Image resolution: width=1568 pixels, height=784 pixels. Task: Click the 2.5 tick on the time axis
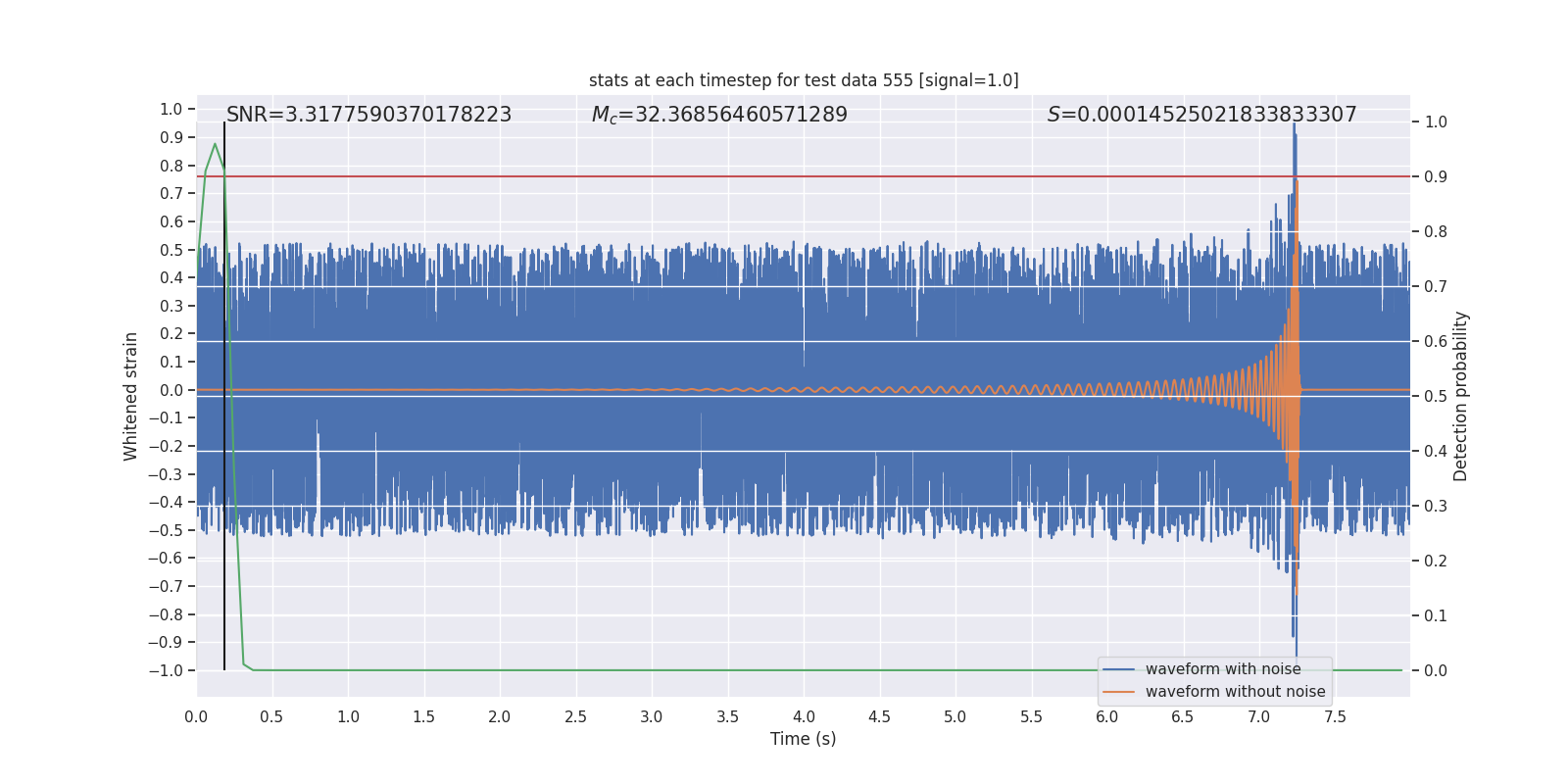tap(575, 717)
